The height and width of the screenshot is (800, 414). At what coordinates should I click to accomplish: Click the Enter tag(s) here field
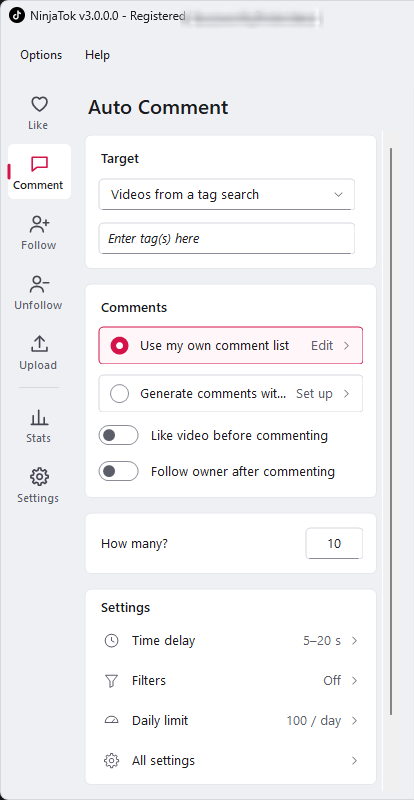click(x=227, y=238)
